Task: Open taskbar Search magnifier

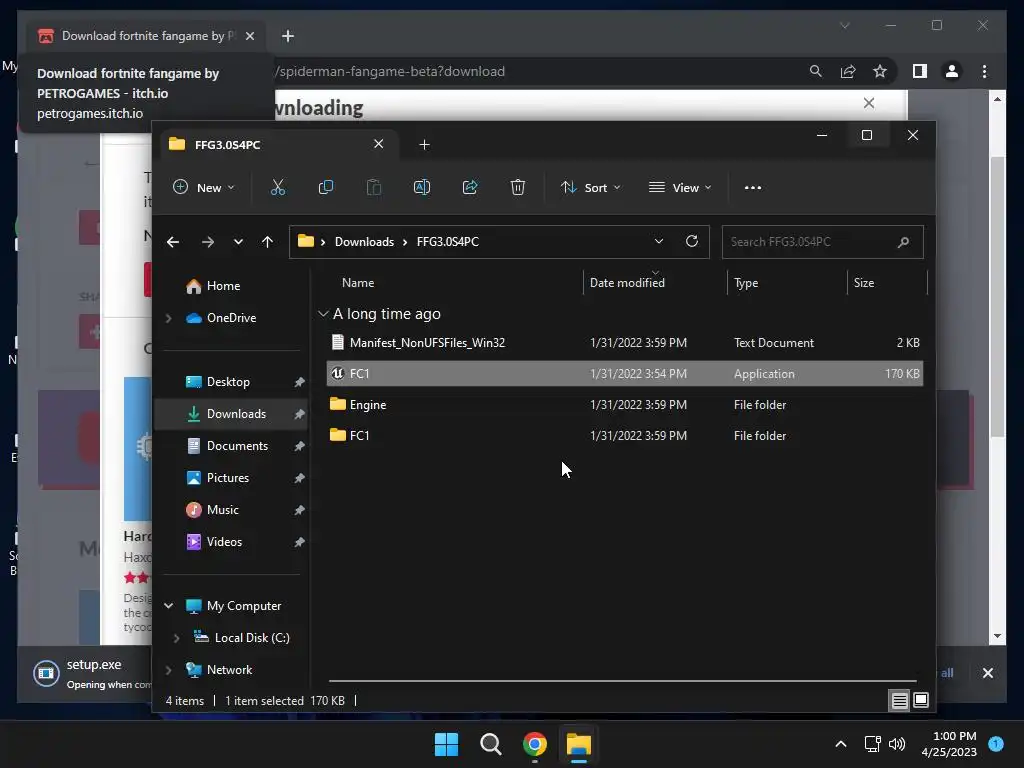Action: click(x=490, y=744)
